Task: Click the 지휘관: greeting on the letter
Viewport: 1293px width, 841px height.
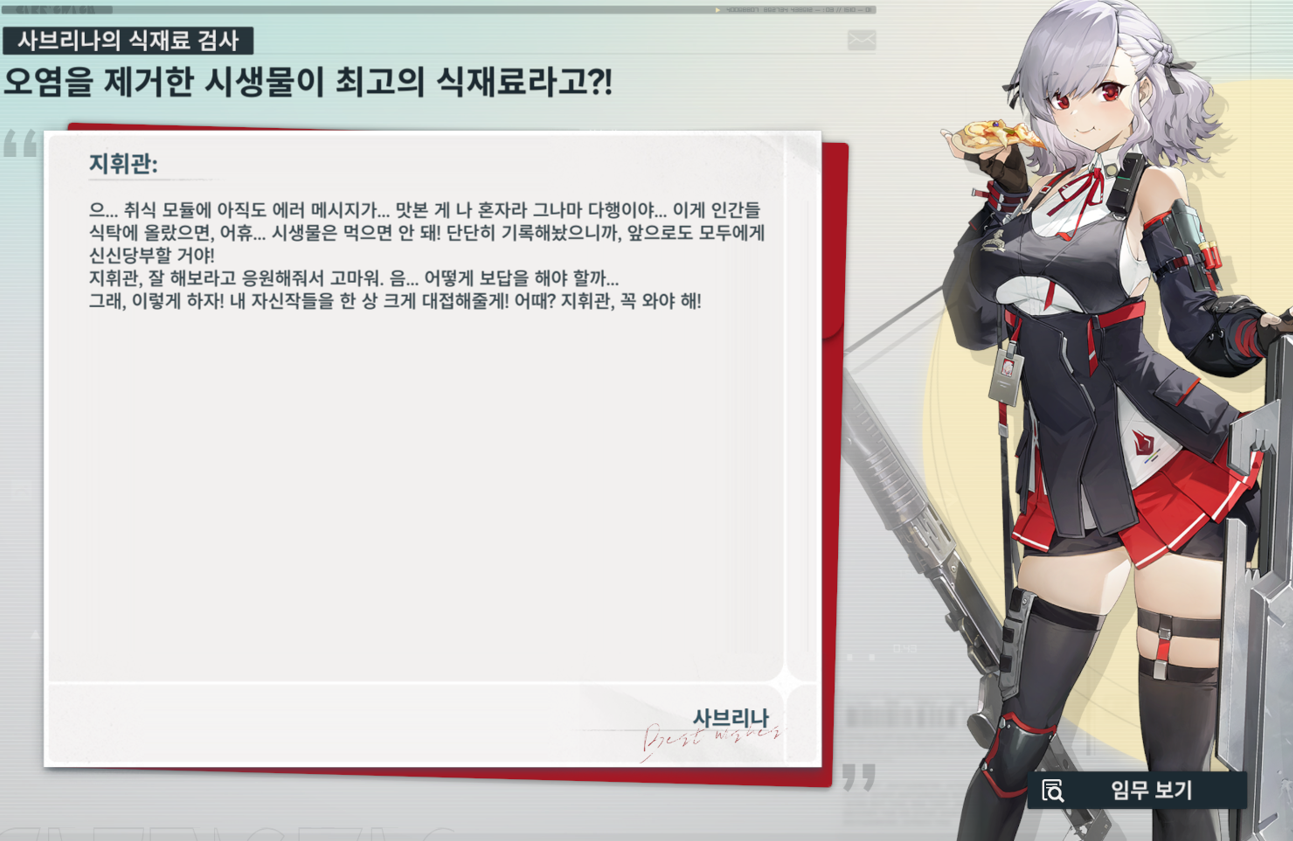Action: point(124,164)
